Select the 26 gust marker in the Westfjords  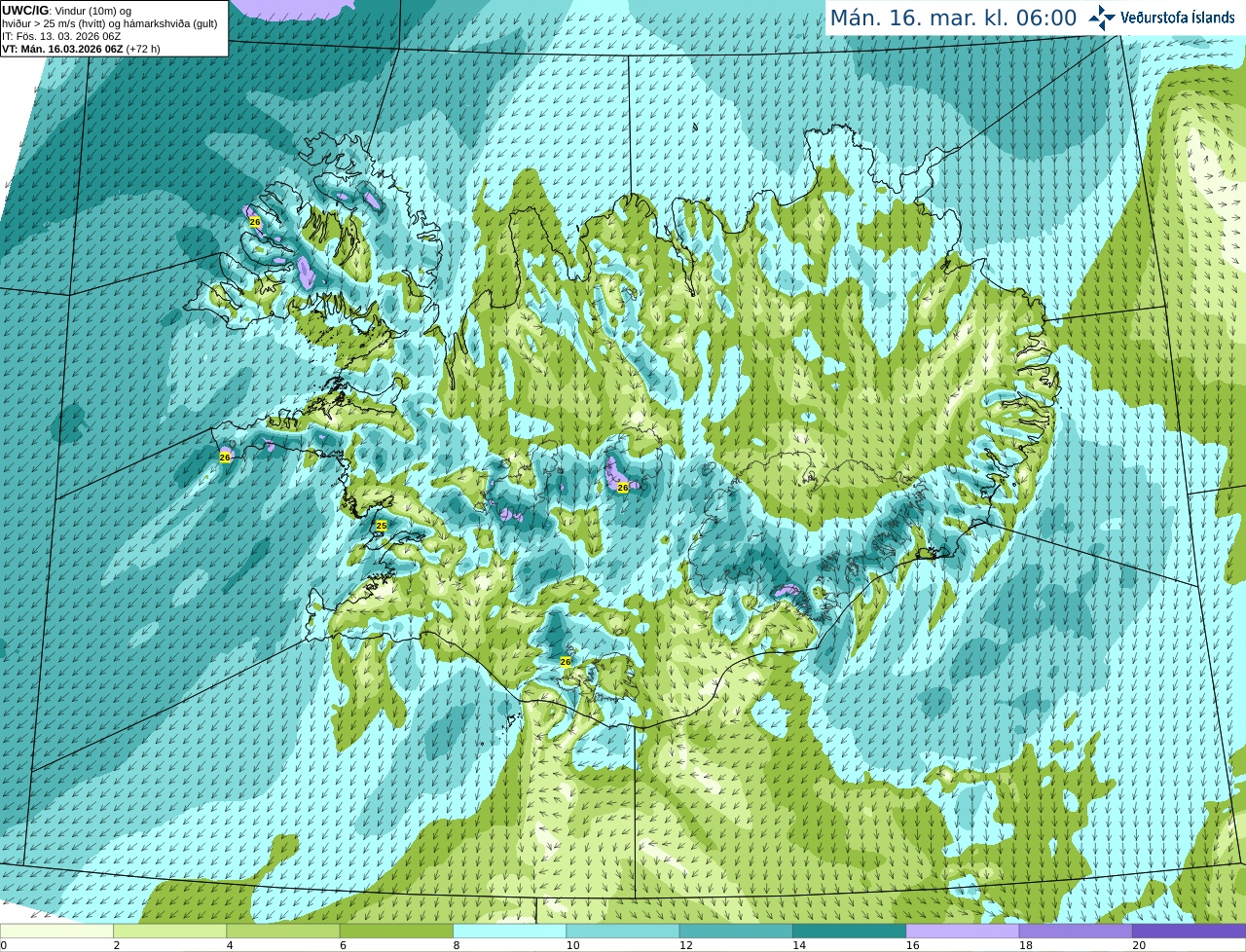pos(255,222)
